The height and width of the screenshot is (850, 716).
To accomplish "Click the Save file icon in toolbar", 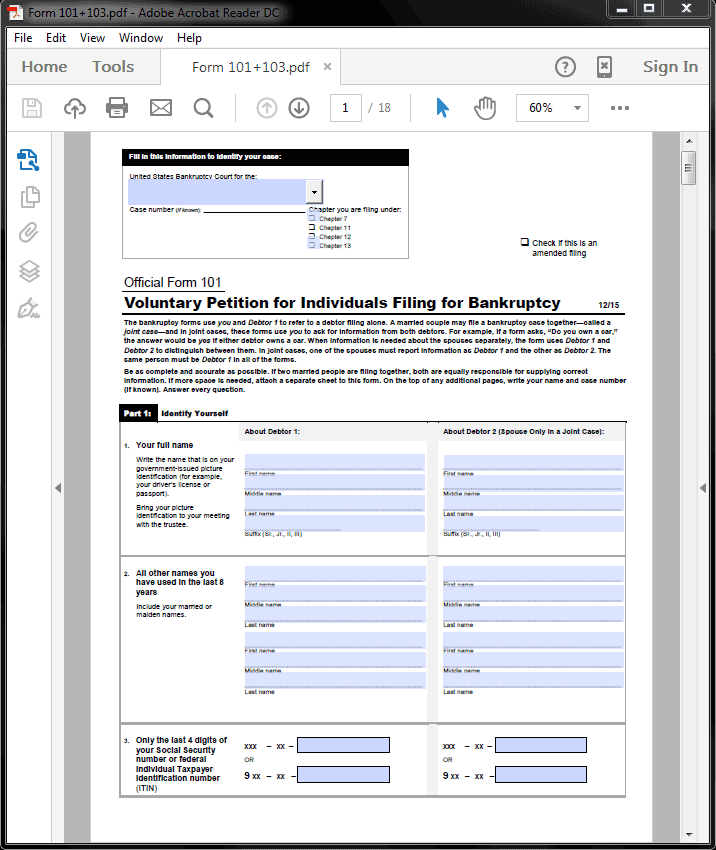I will tap(32, 108).
